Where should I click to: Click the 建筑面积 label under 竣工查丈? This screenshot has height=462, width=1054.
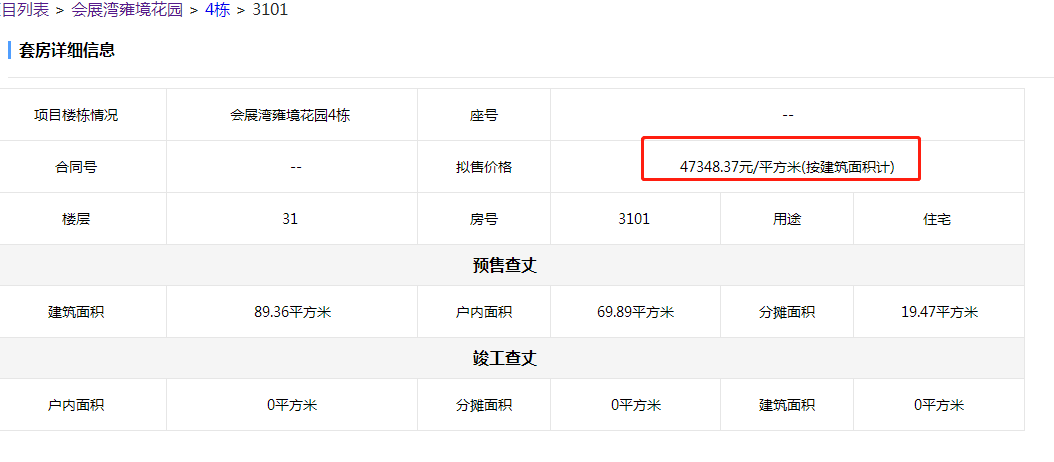coord(786,405)
